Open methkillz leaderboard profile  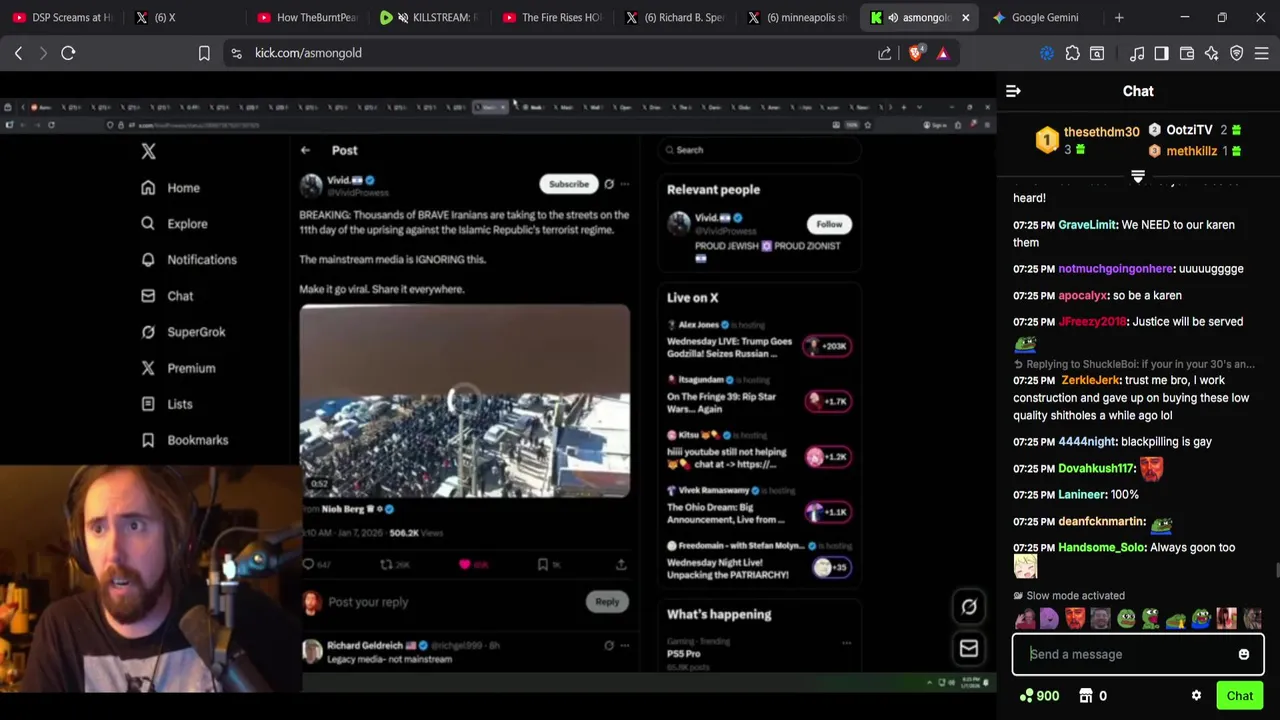pyautogui.click(x=1191, y=151)
